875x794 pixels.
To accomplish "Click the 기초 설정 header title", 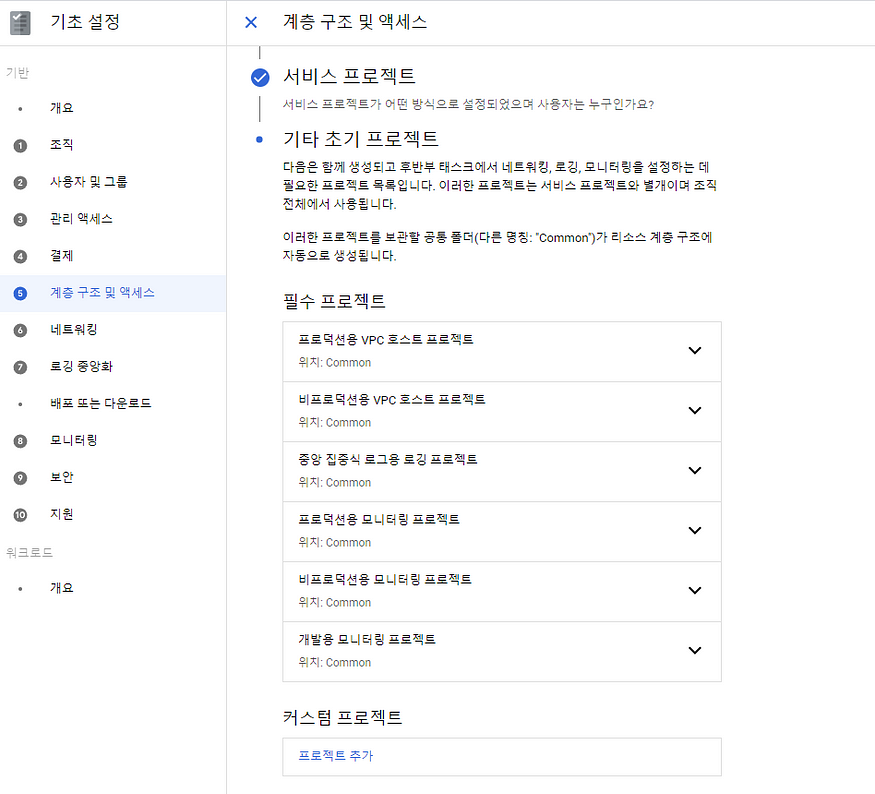I will point(85,22).
